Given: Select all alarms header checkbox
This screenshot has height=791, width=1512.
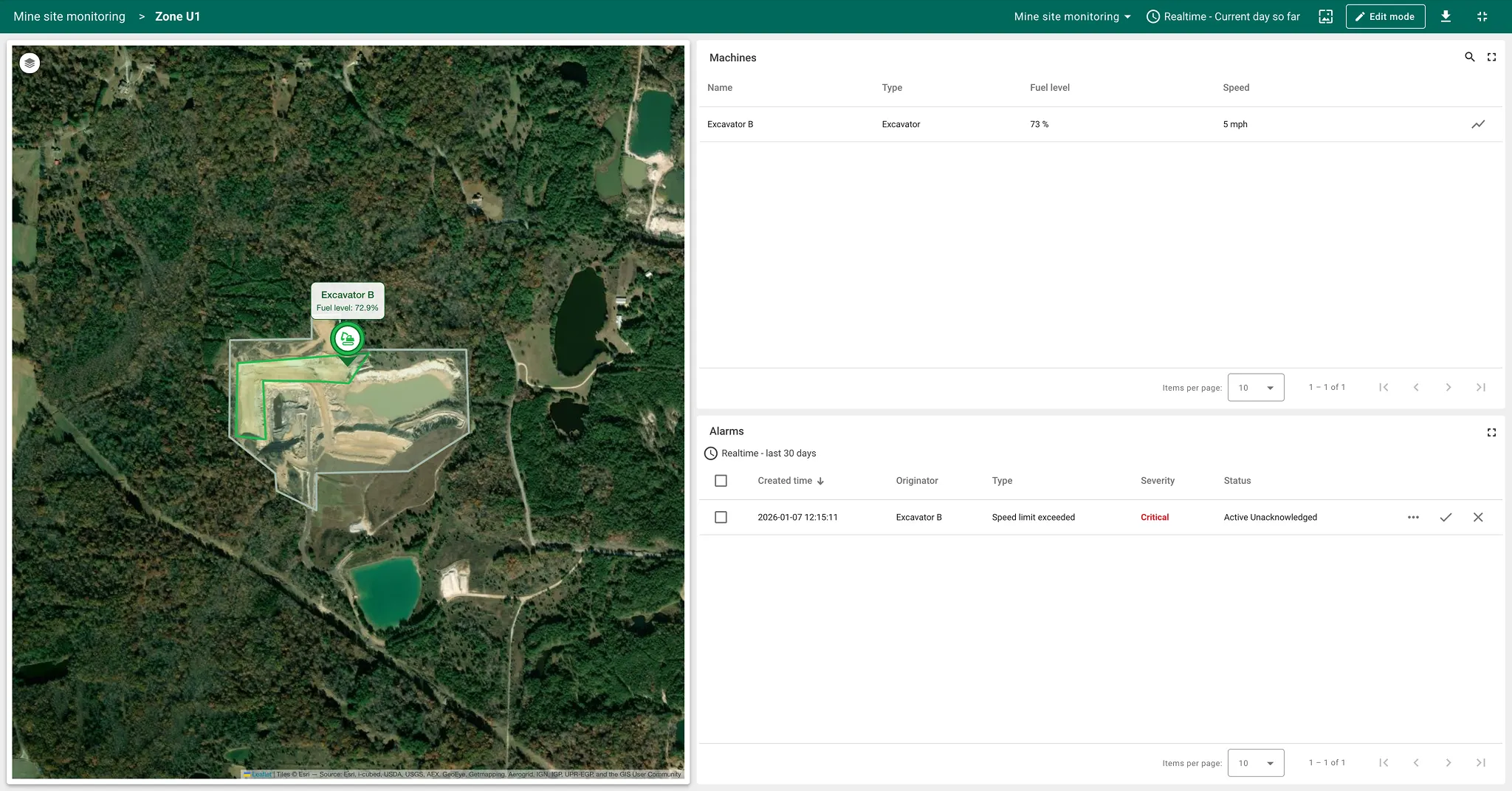Looking at the screenshot, I should coord(721,481).
